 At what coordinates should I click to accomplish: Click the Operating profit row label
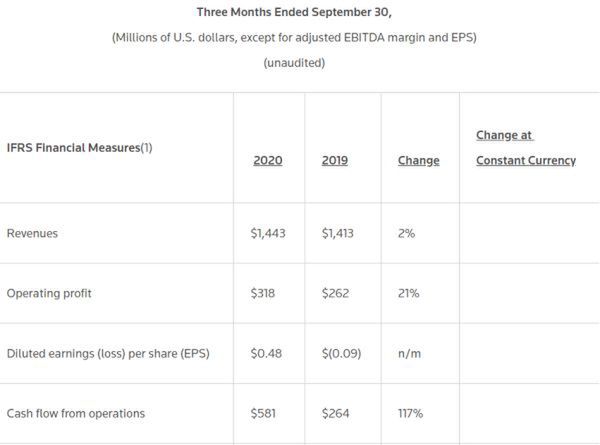pos(49,294)
